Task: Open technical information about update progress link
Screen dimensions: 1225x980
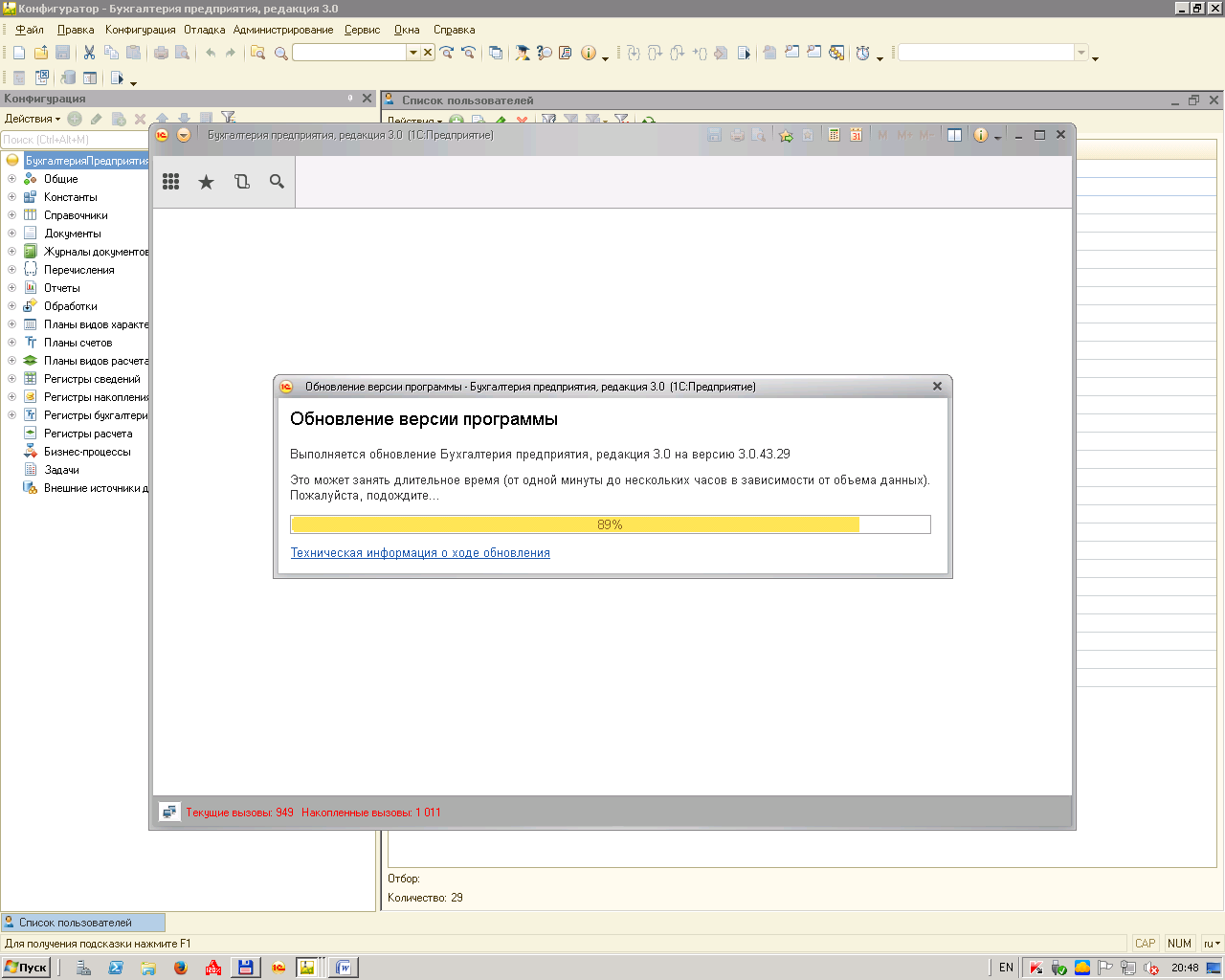Action: (x=420, y=553)
